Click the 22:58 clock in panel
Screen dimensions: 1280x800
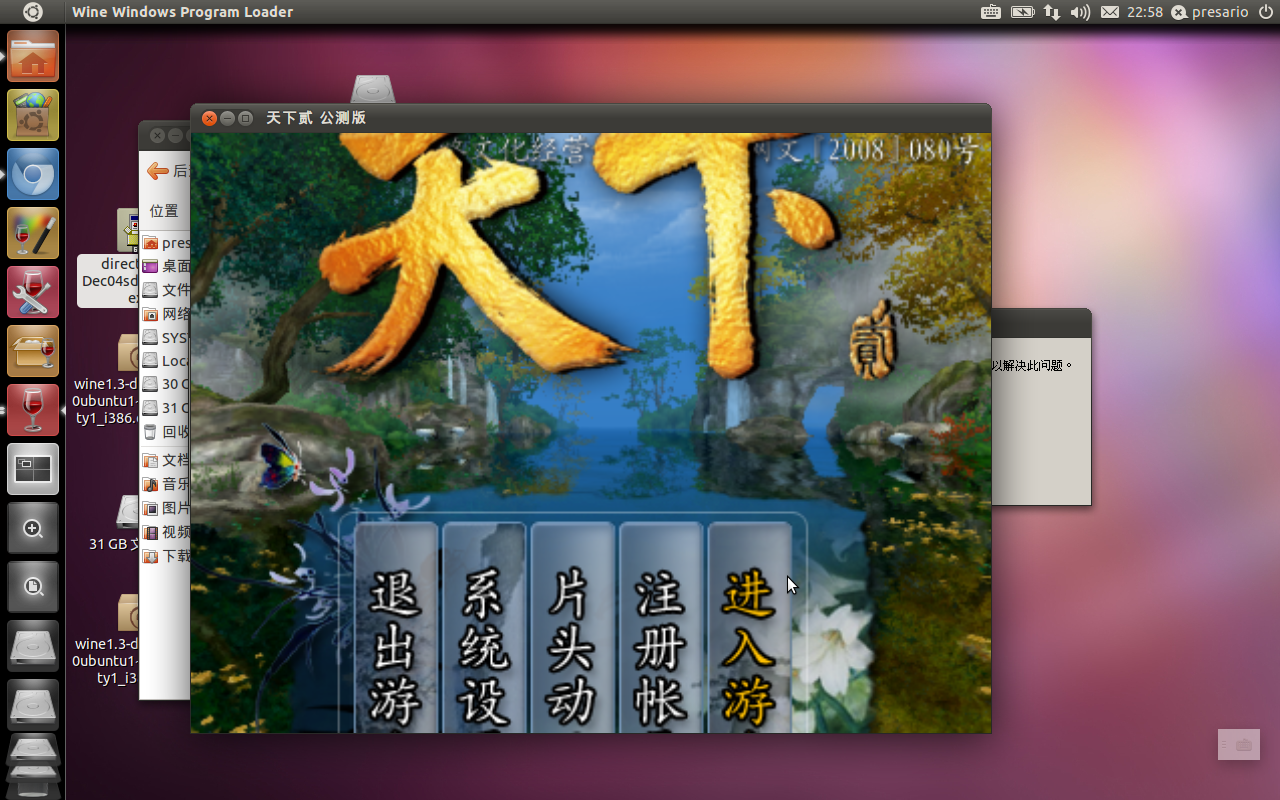pos(1145,12)
